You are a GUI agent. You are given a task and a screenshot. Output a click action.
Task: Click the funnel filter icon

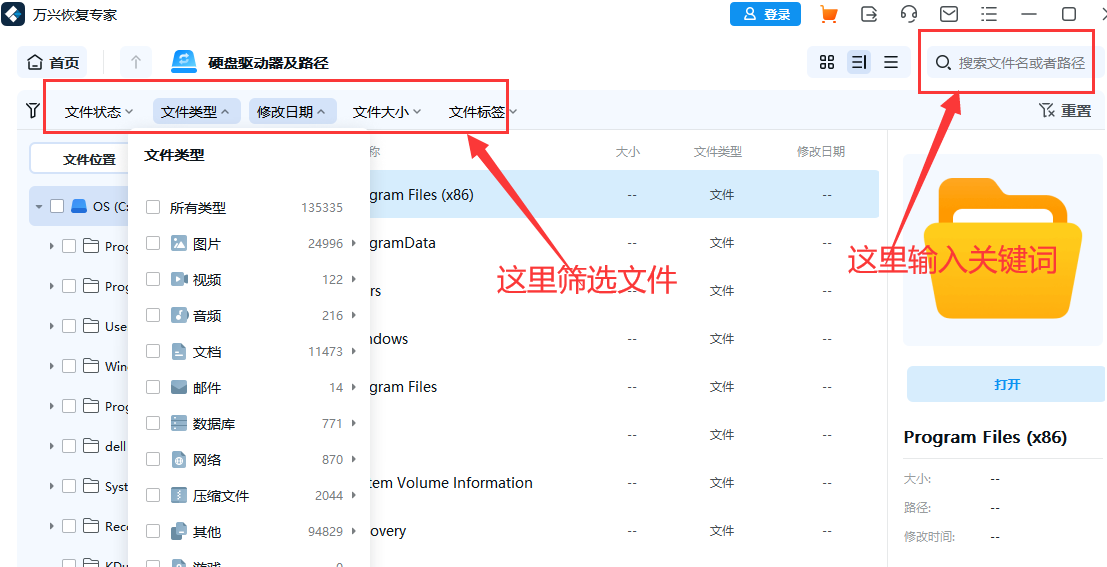point(32,111)
